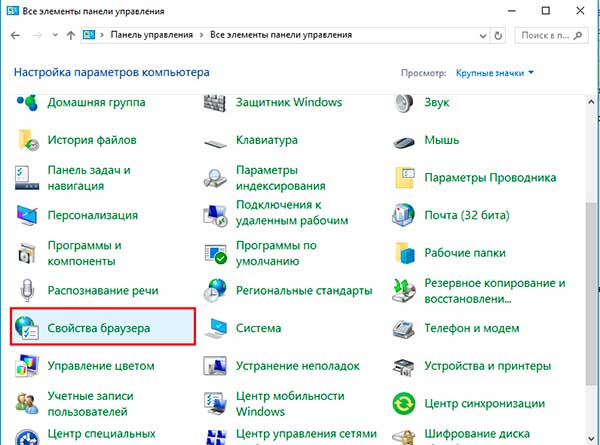
Task: Open the Система link text
Action: (258, 328)
